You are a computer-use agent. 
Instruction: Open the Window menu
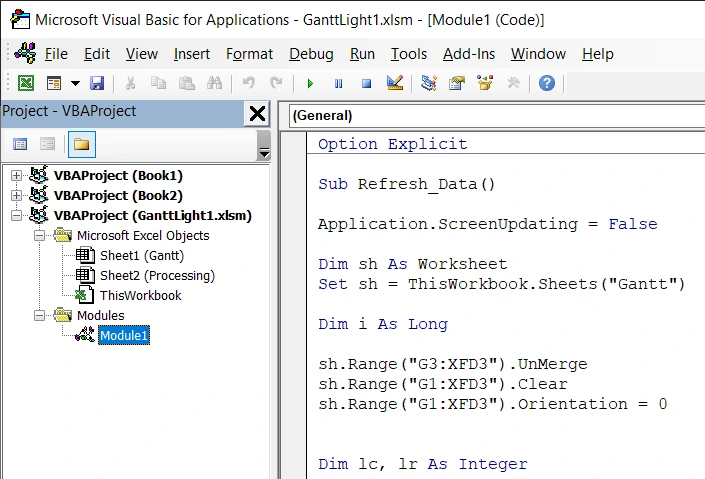pos(538,54)
